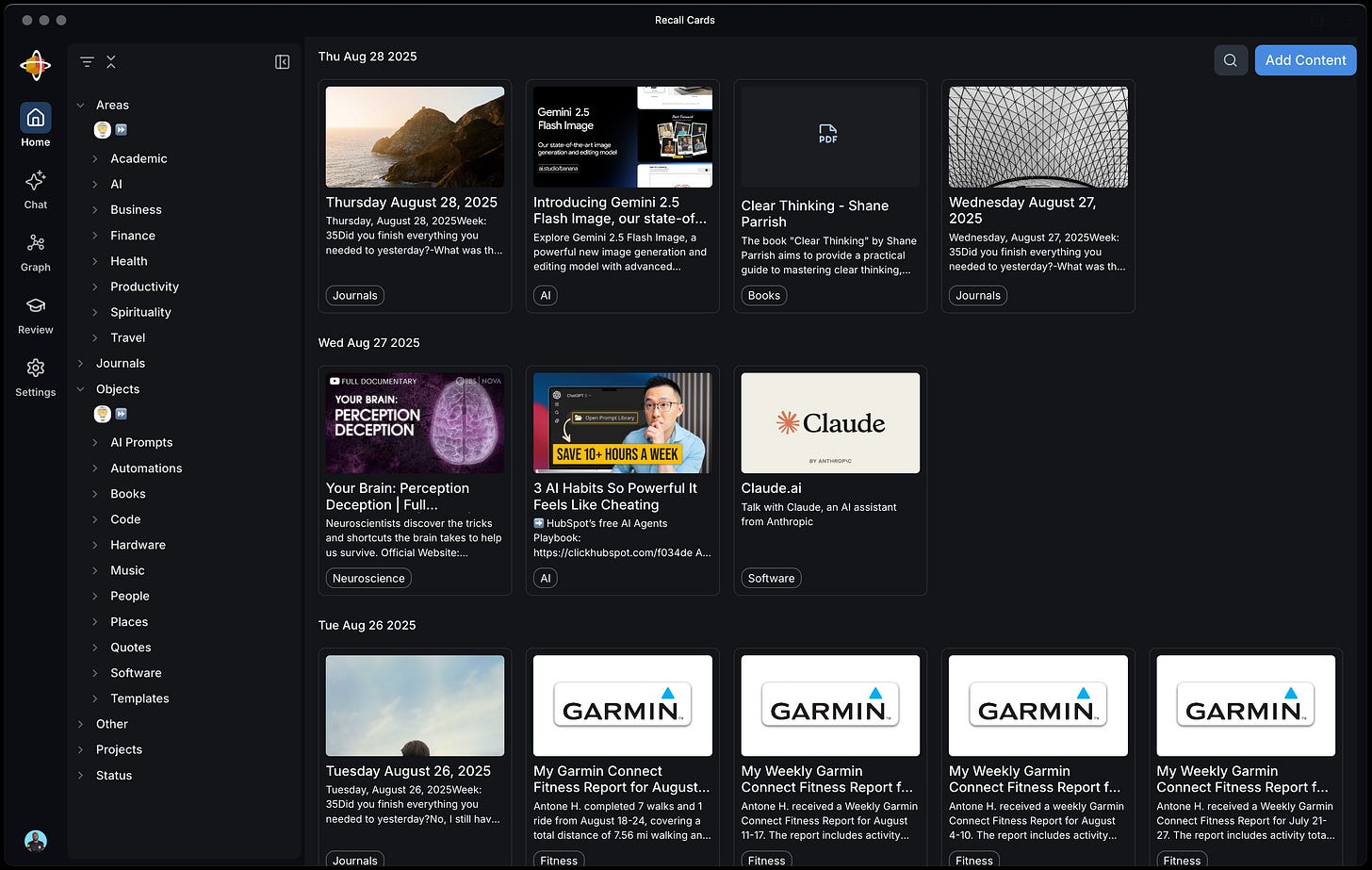Collapse all tree items icon

[x=111, y=62]
